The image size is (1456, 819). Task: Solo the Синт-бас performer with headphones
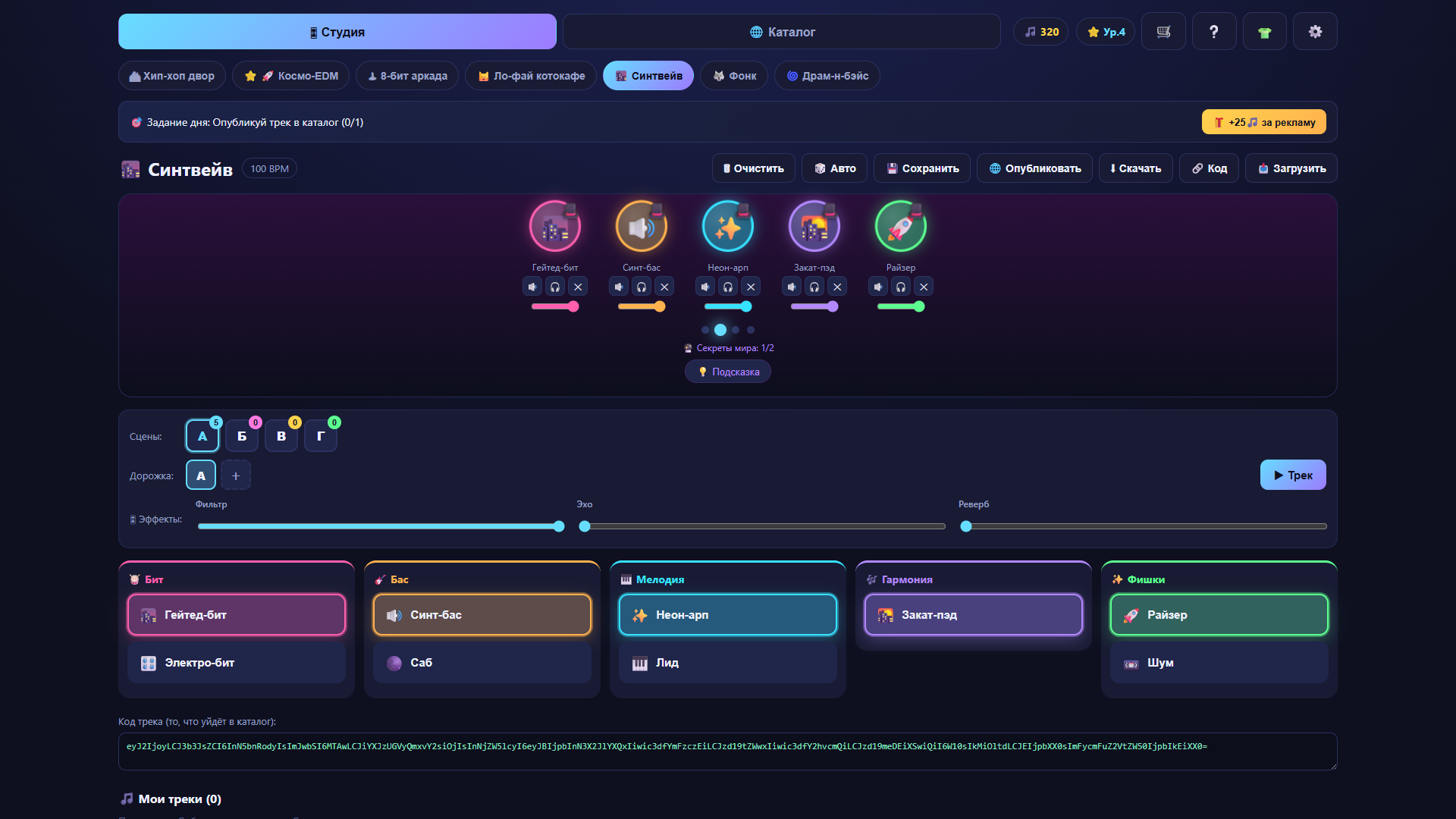(x=642, y=287)
